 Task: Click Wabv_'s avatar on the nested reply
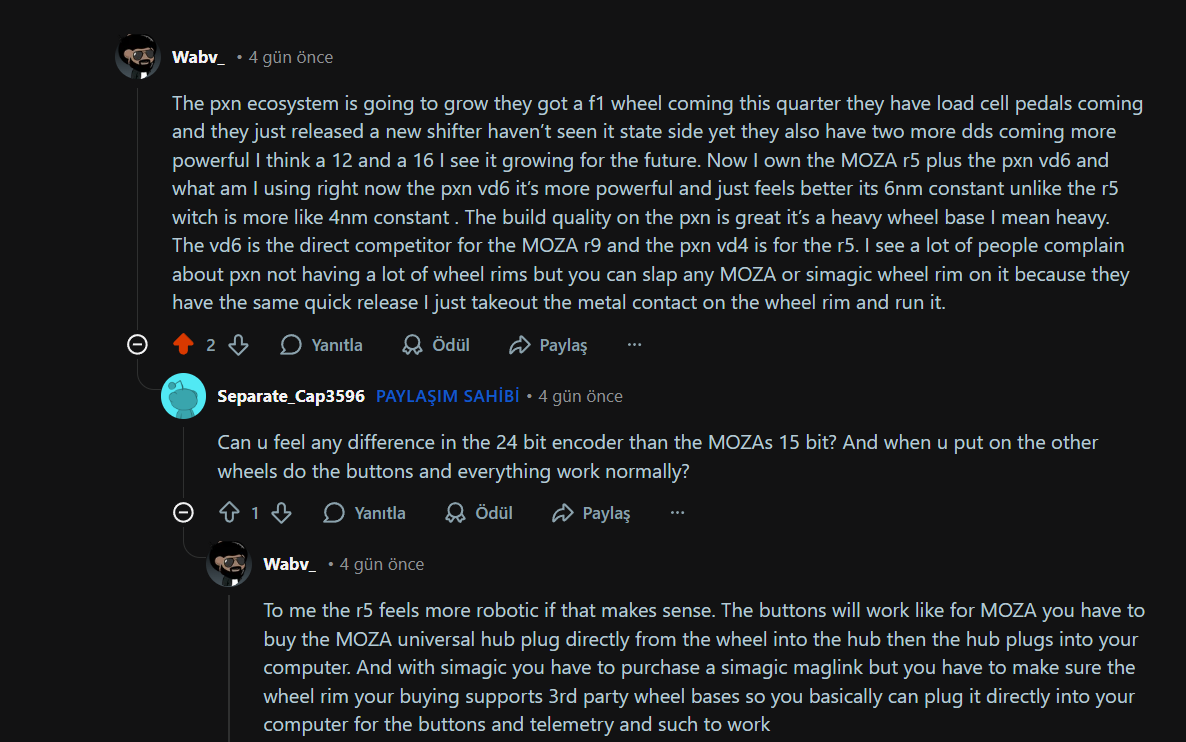pos(229,564)
